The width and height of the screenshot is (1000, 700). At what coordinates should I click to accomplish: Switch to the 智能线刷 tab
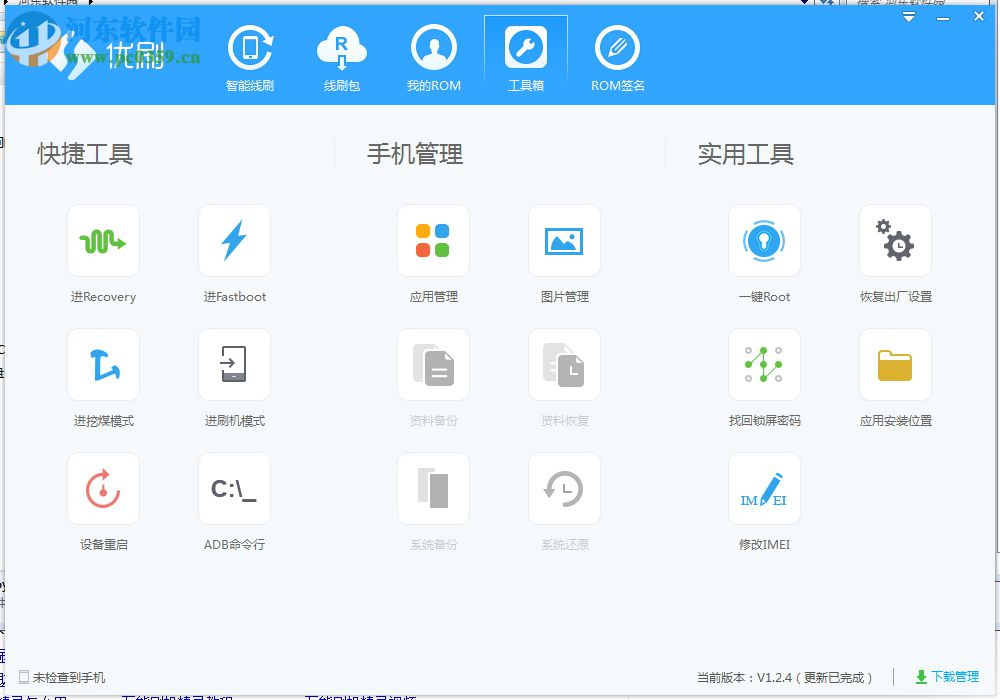[x=250, y=57]
